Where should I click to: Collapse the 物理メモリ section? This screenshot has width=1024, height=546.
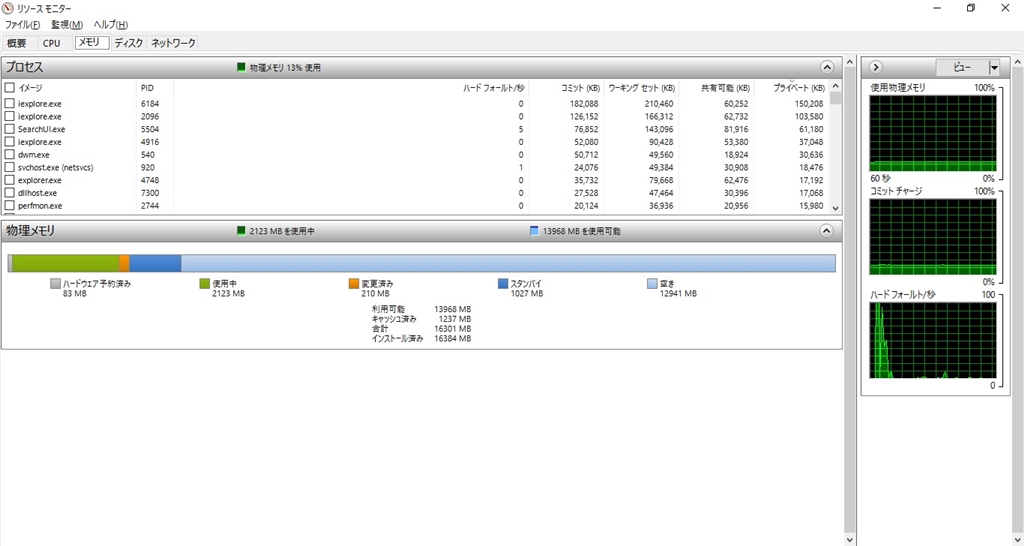click(x=827, y=231)
